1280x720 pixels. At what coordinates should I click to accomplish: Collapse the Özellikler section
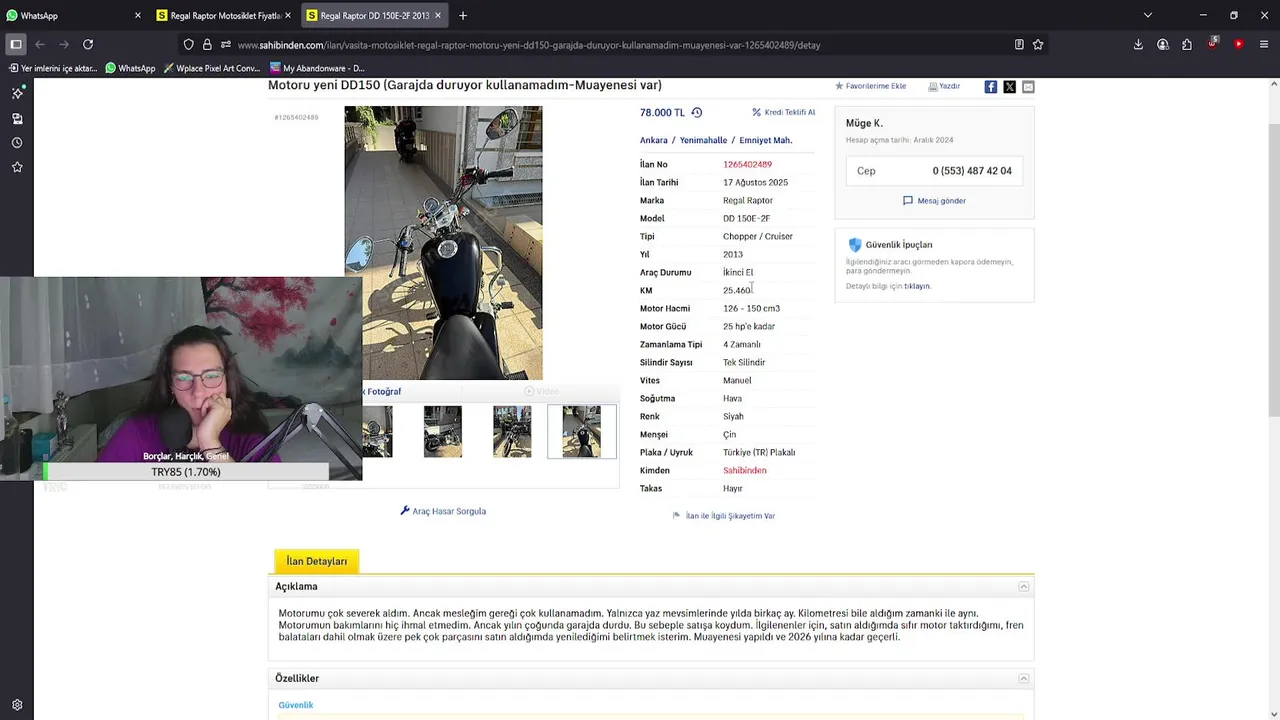tap(1023, 679)
